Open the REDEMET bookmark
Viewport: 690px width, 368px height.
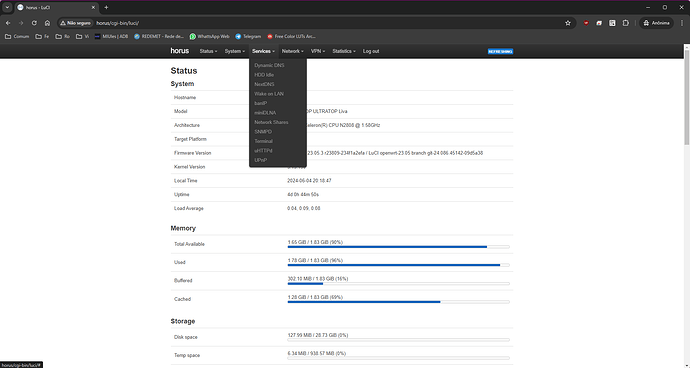click(x=159, y=37)
